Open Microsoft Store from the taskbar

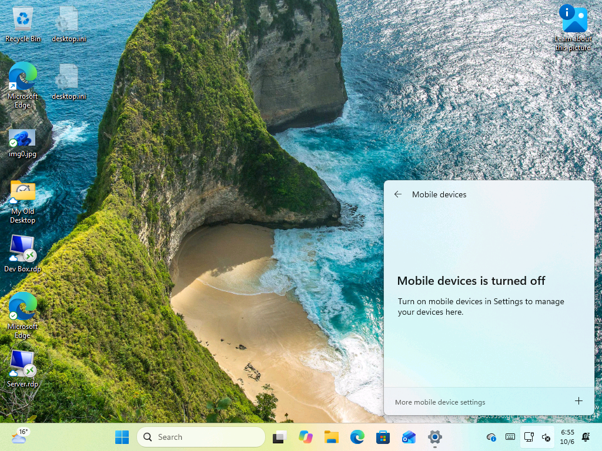point(383,437)
